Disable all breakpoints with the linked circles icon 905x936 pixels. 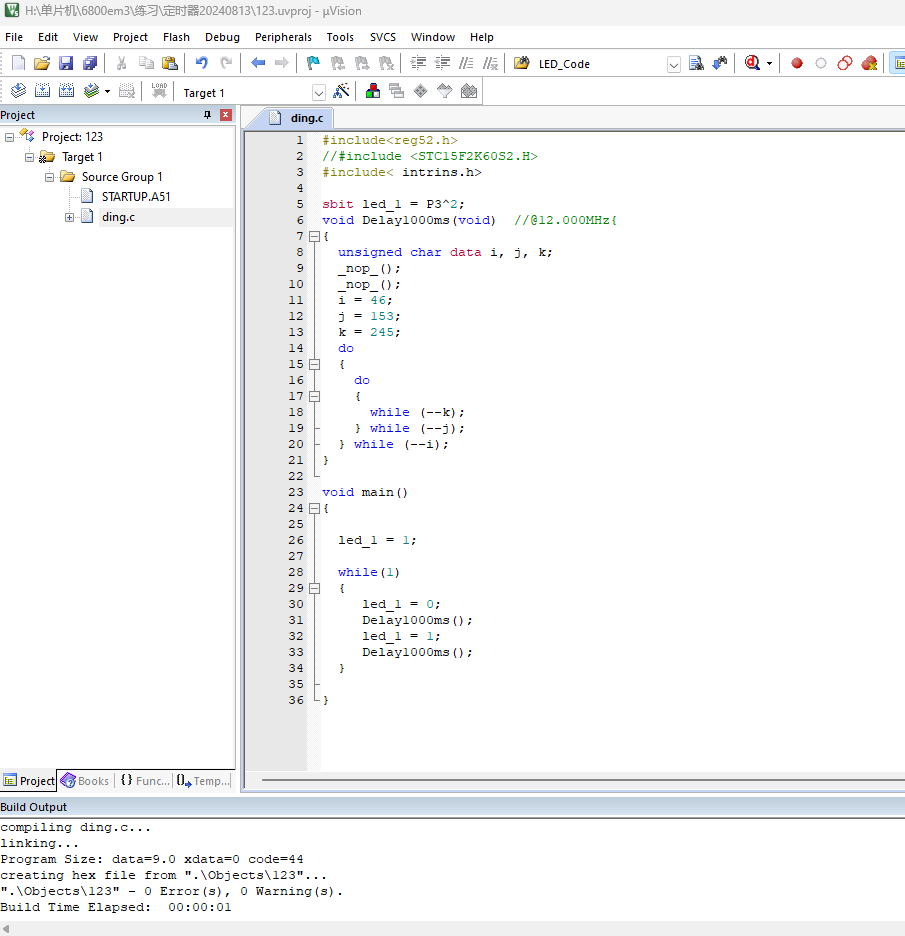[x=845, y=63]
